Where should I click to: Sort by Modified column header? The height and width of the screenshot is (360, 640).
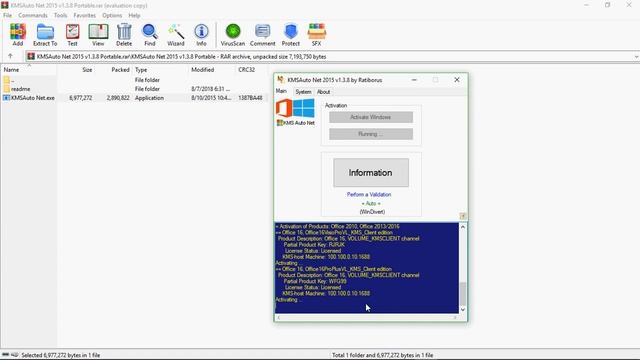(x=202, y=70)
